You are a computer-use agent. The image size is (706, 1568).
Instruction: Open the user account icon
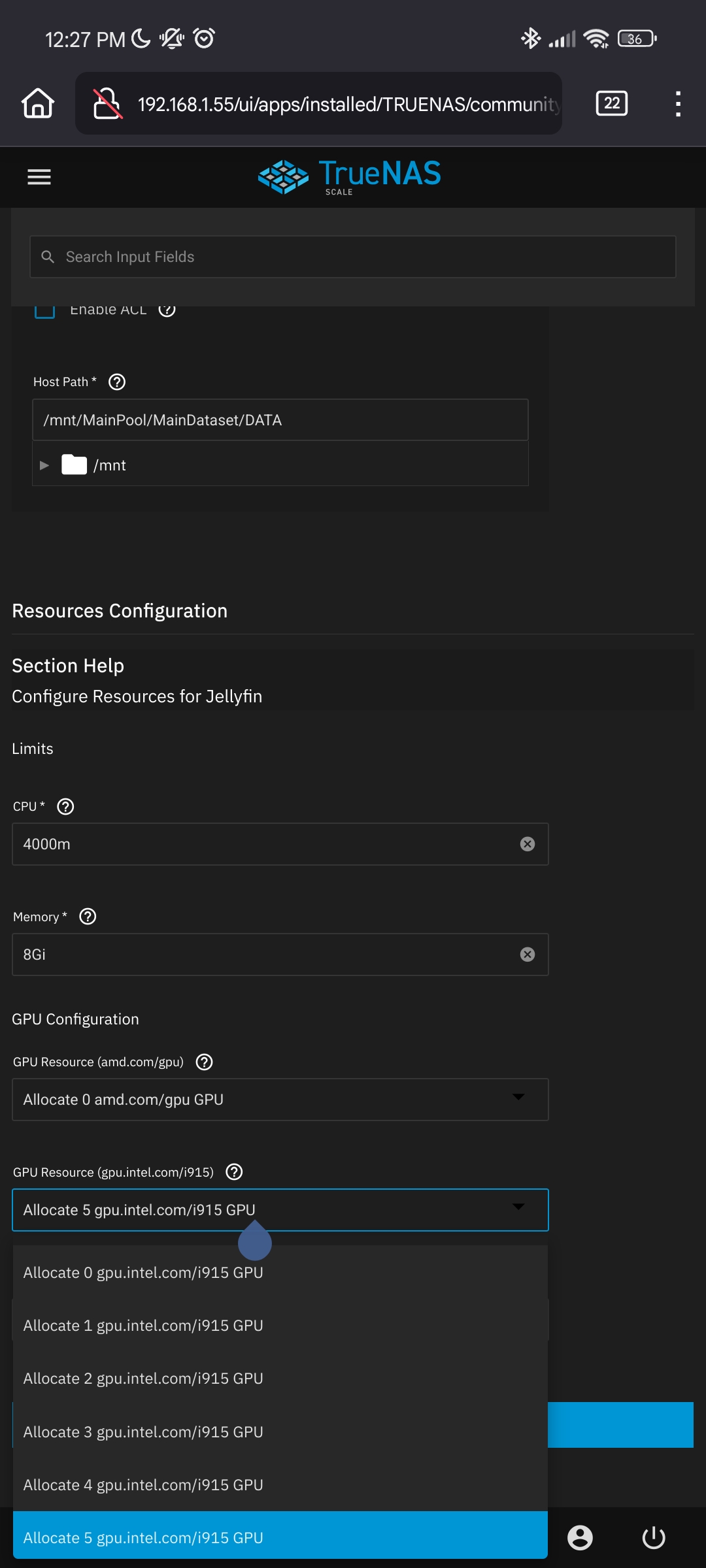[x=580, y=1537]
